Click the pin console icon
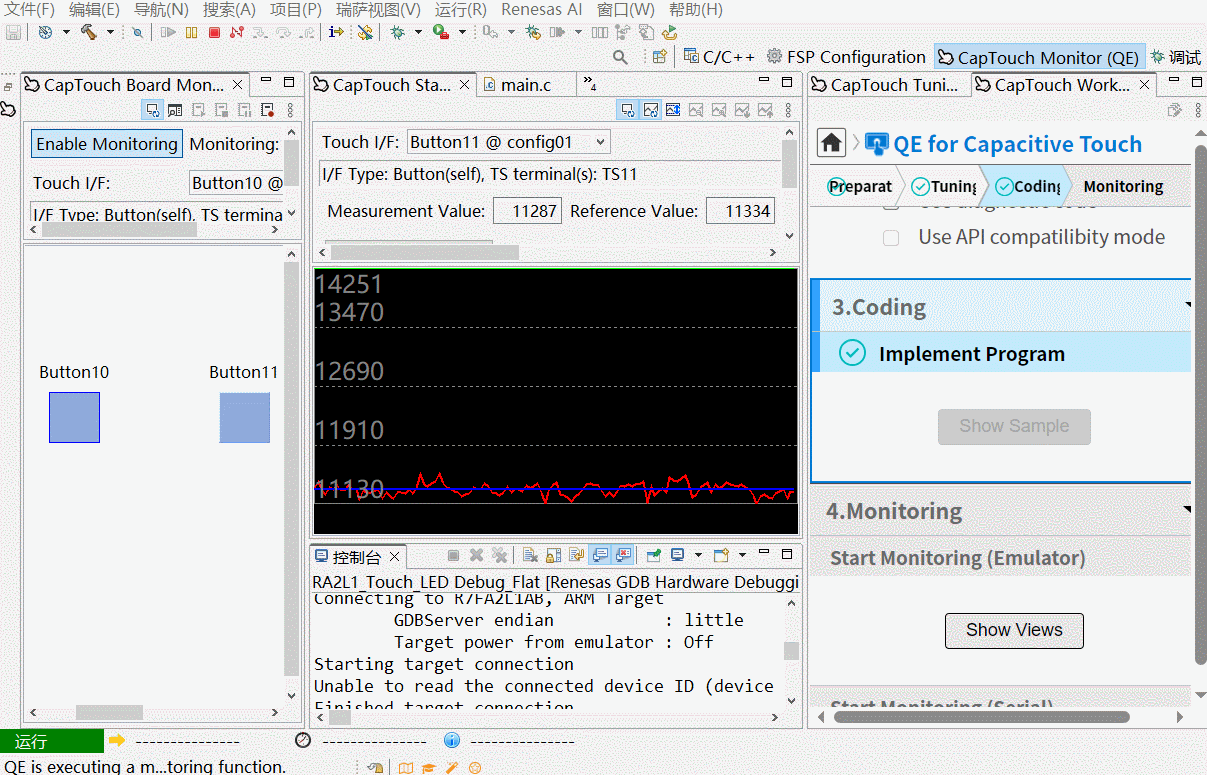The height and width of the screenshot is (775, 1207). [654, 555]
